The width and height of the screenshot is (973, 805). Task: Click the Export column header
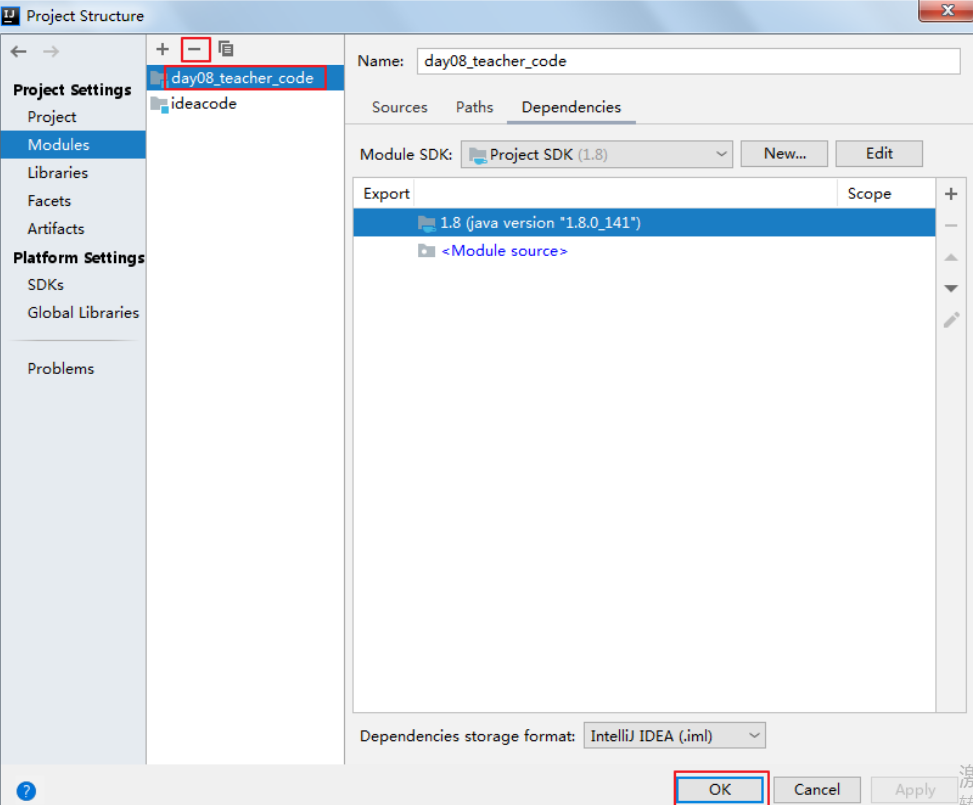[x=386, y=194]
